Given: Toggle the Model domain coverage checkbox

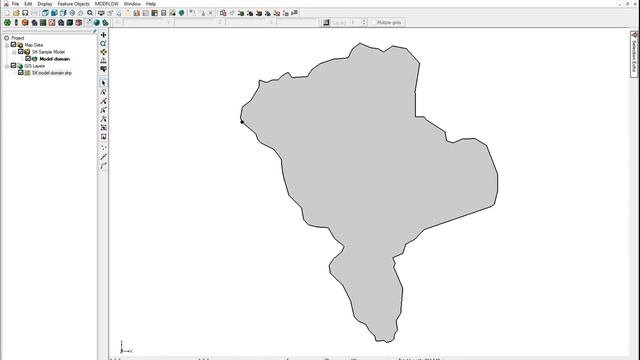Looking at the screenshot, I should (x=28, y=59).
